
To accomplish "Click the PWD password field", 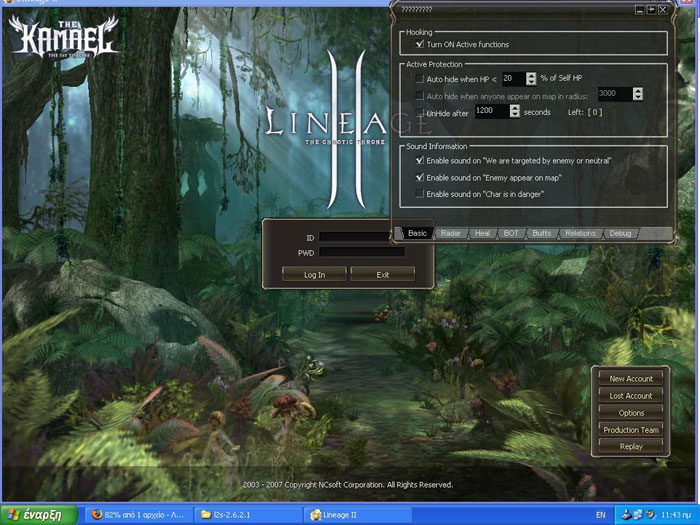I will pyautogui.click(x=362, y=252).
